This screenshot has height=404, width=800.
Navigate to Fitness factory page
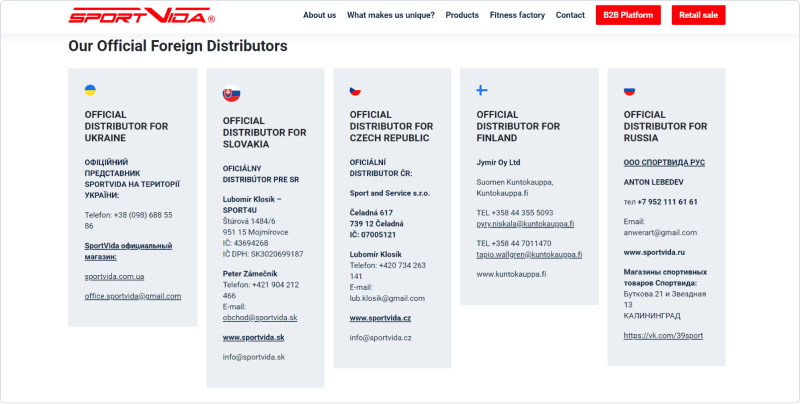pyautogui.click(x=517, y=15)
